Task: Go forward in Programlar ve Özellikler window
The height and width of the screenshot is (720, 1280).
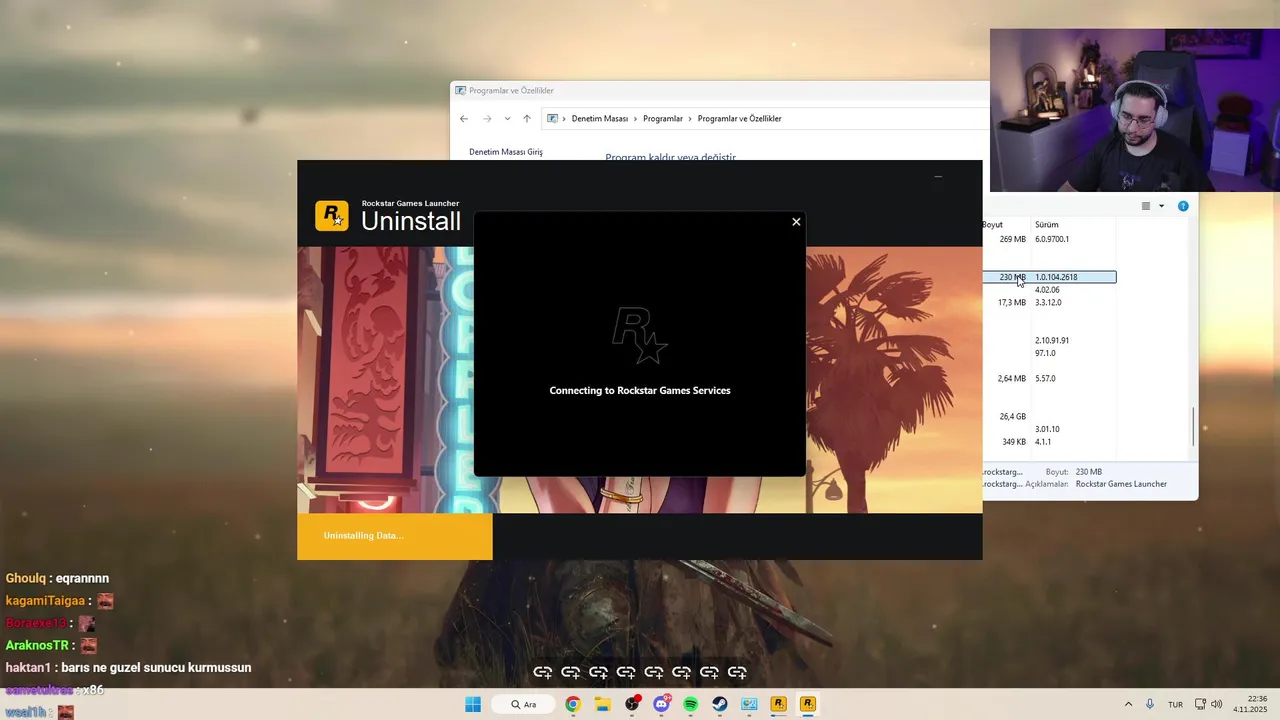Action: click(x=487, y=118)
